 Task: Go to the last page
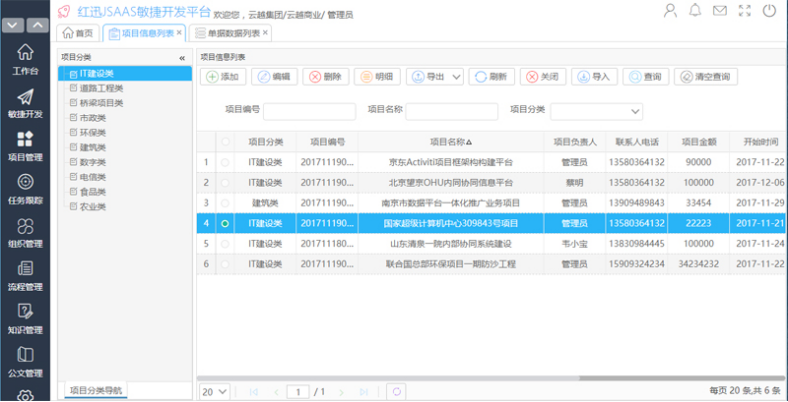364,392
